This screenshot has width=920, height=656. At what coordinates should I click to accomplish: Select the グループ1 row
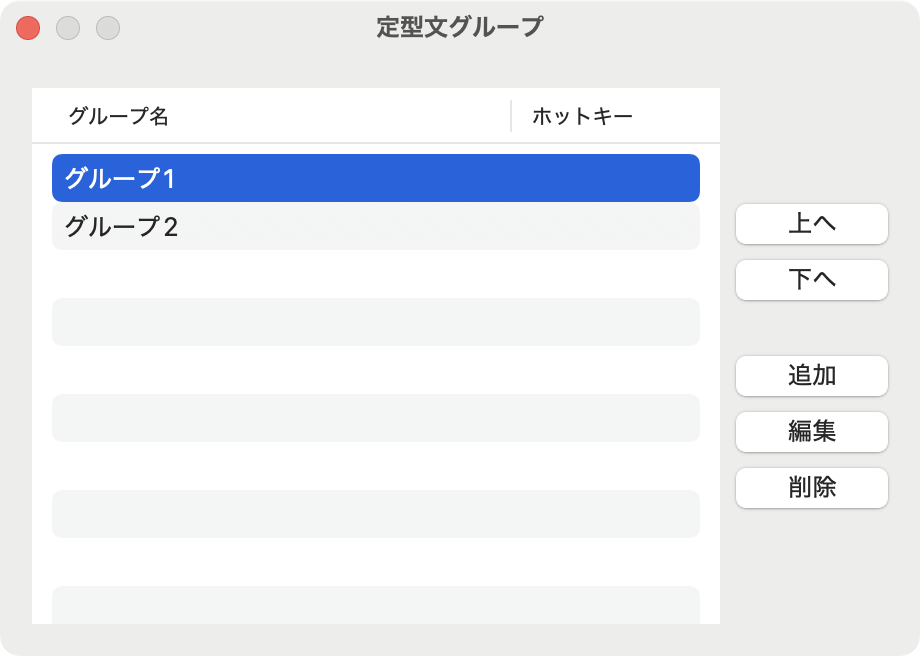[x=376, y=178]
